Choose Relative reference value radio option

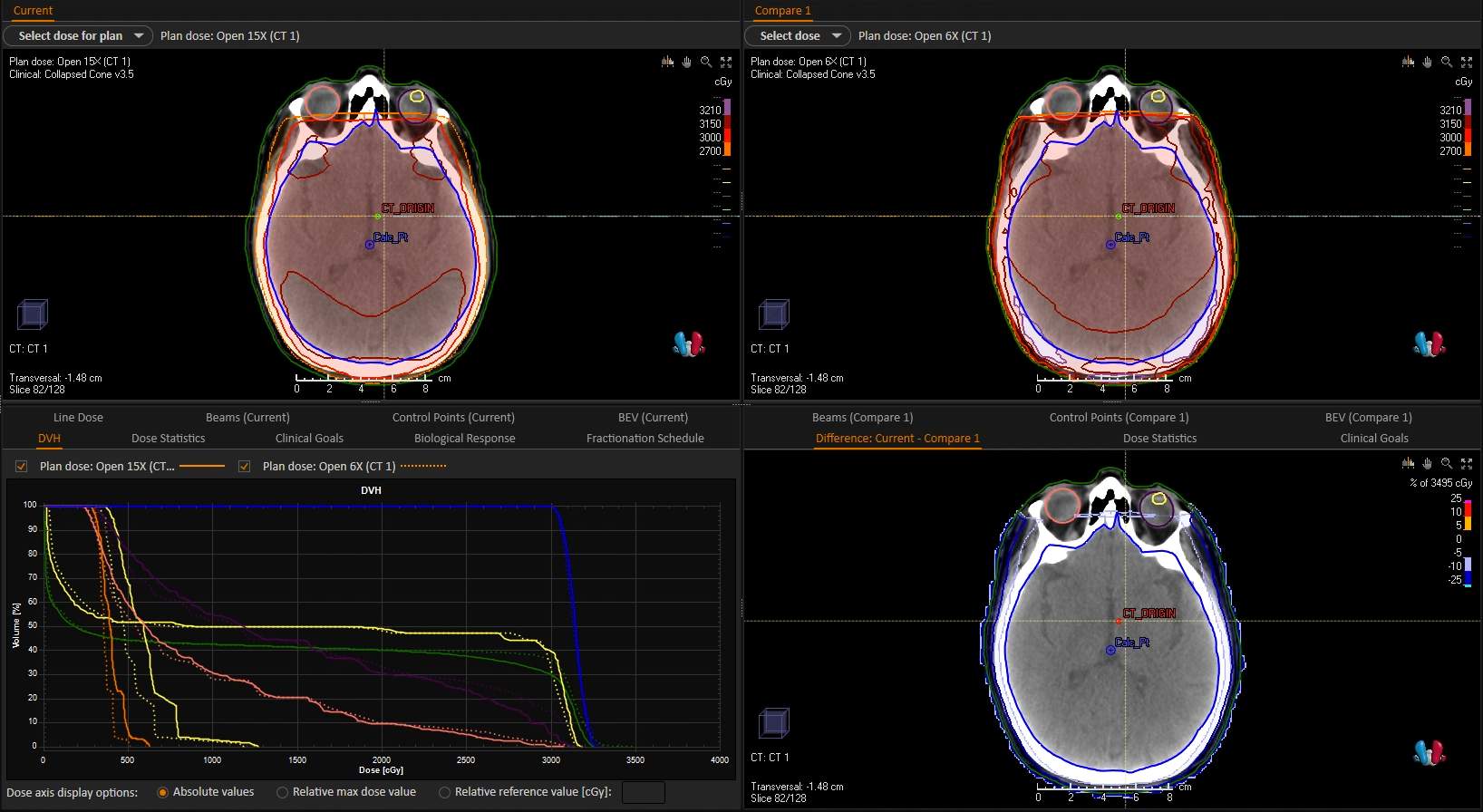[x=445, y=792]
